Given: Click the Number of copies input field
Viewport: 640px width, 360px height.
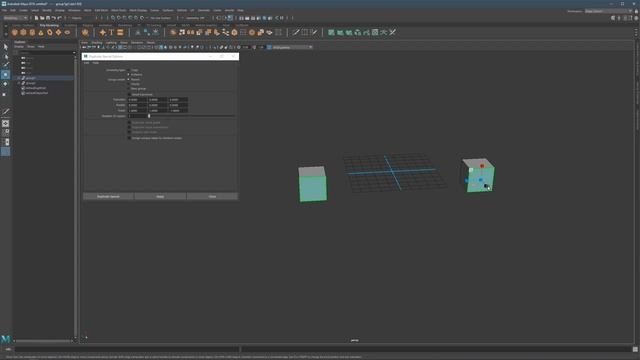Looking at the screenshot, I should pyautogui.click(x=137, y=116).
